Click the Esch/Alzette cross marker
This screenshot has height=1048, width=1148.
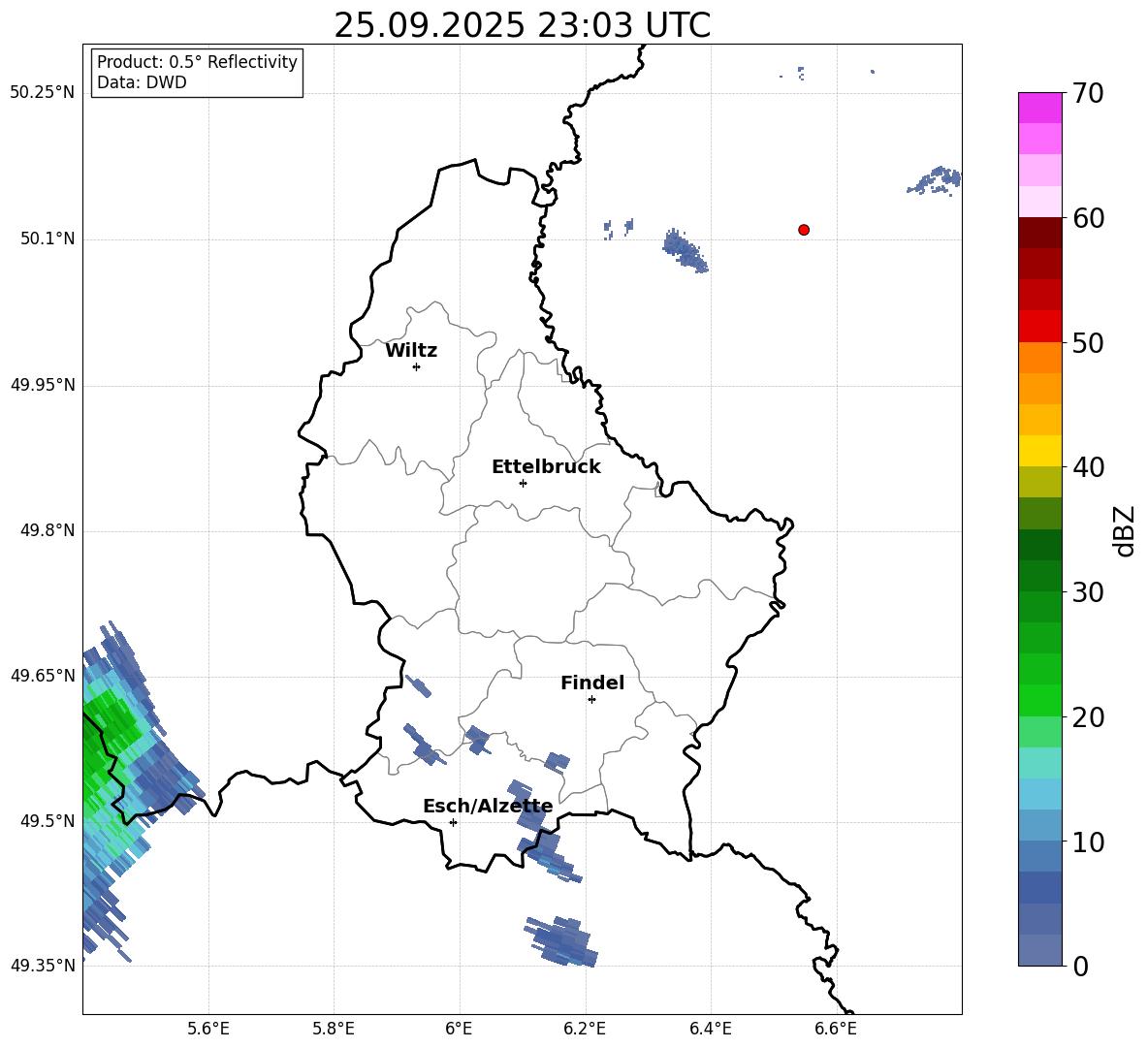coord(453,822)
